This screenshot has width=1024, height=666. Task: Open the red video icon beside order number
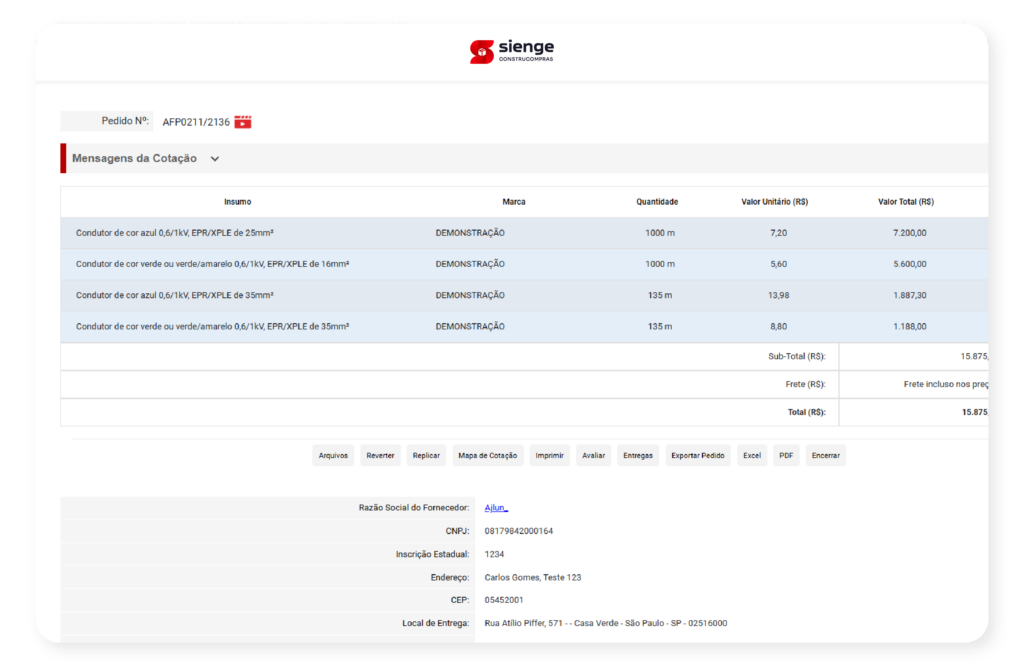[243, 122]
